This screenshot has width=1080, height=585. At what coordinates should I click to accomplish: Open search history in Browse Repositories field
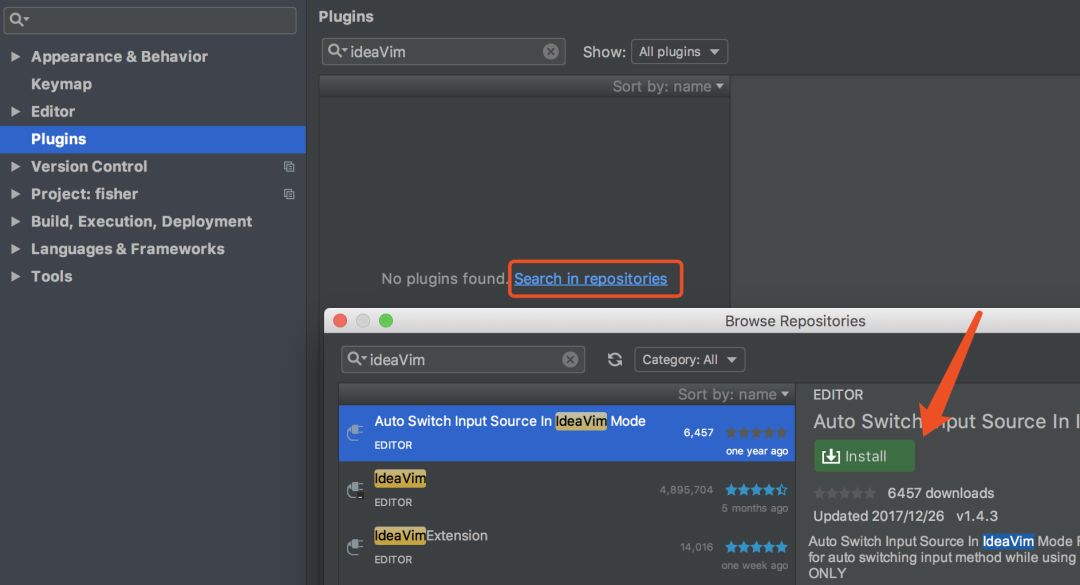(x=356, y=359)
